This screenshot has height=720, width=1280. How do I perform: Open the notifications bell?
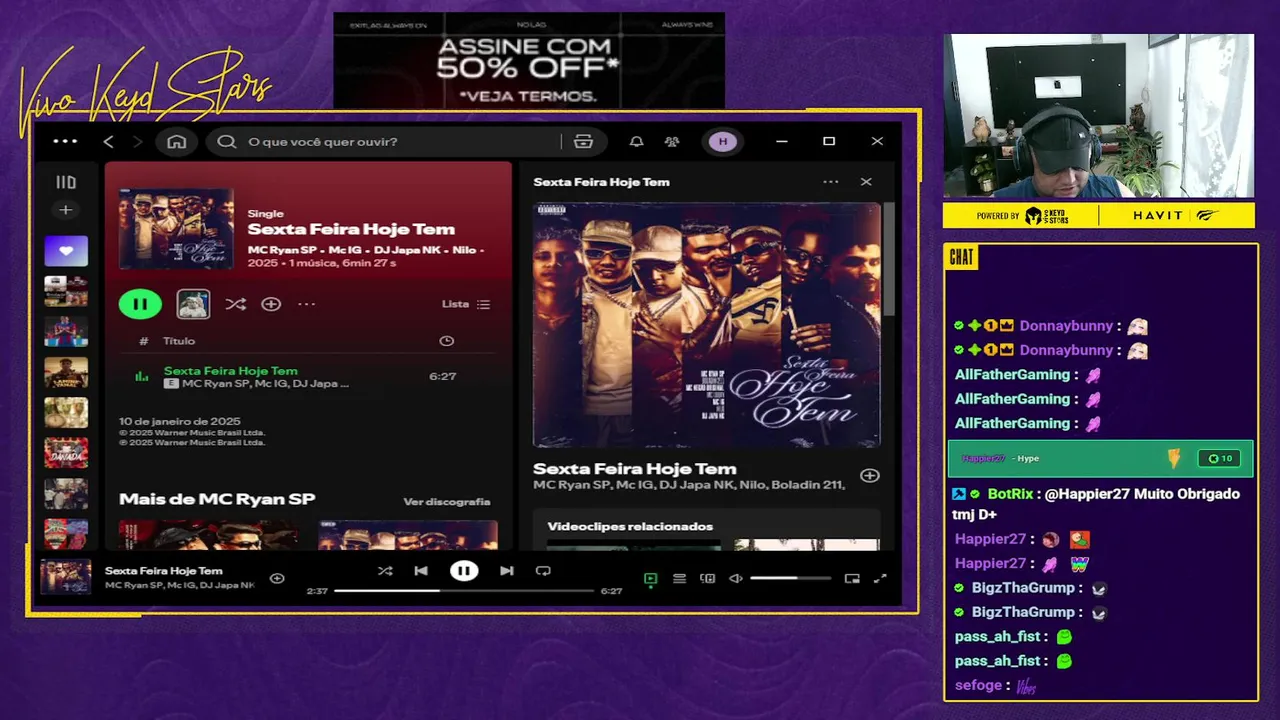tap(636, 142)
